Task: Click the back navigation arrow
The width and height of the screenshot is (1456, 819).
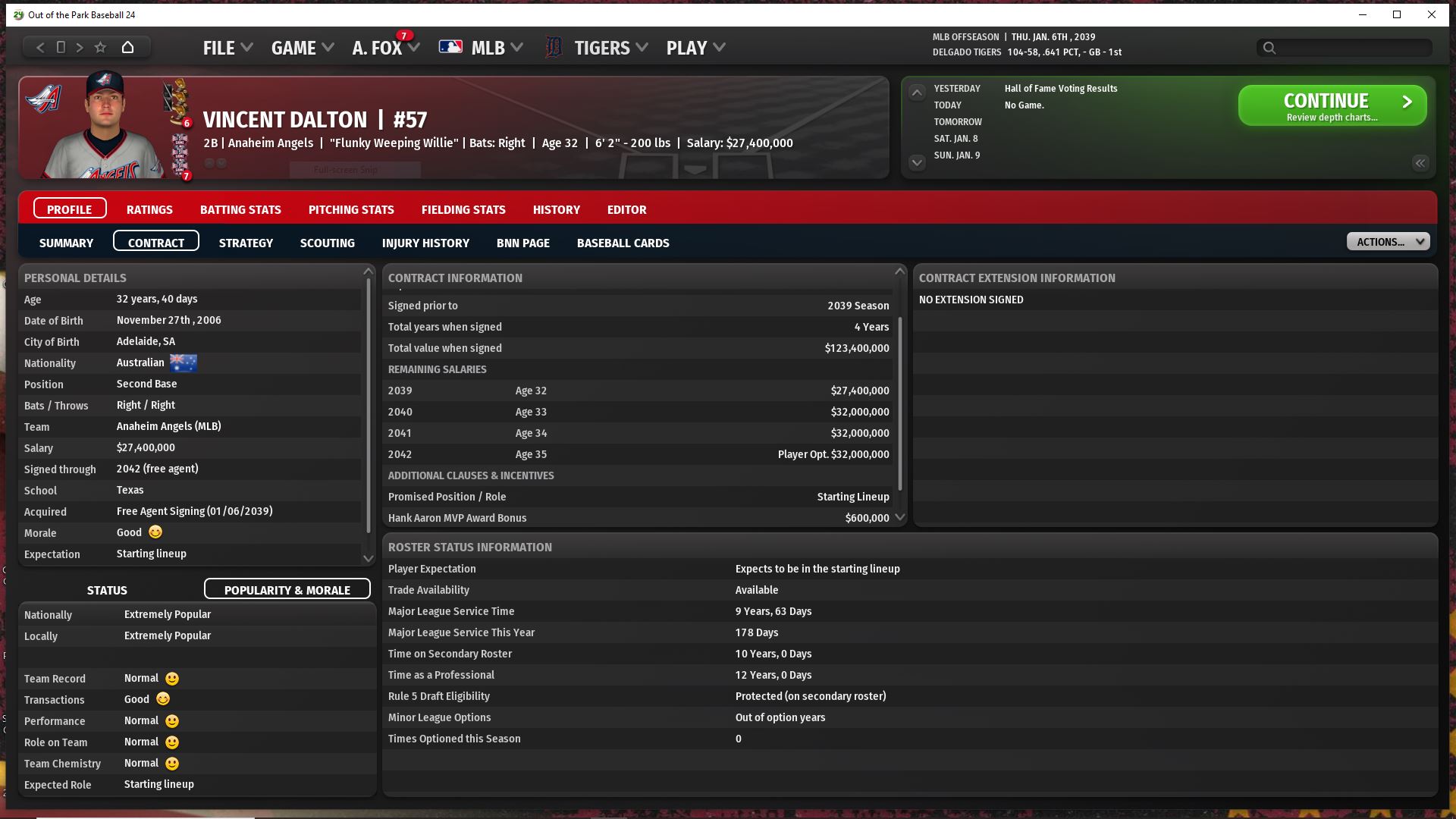Action: pos(40,47)
